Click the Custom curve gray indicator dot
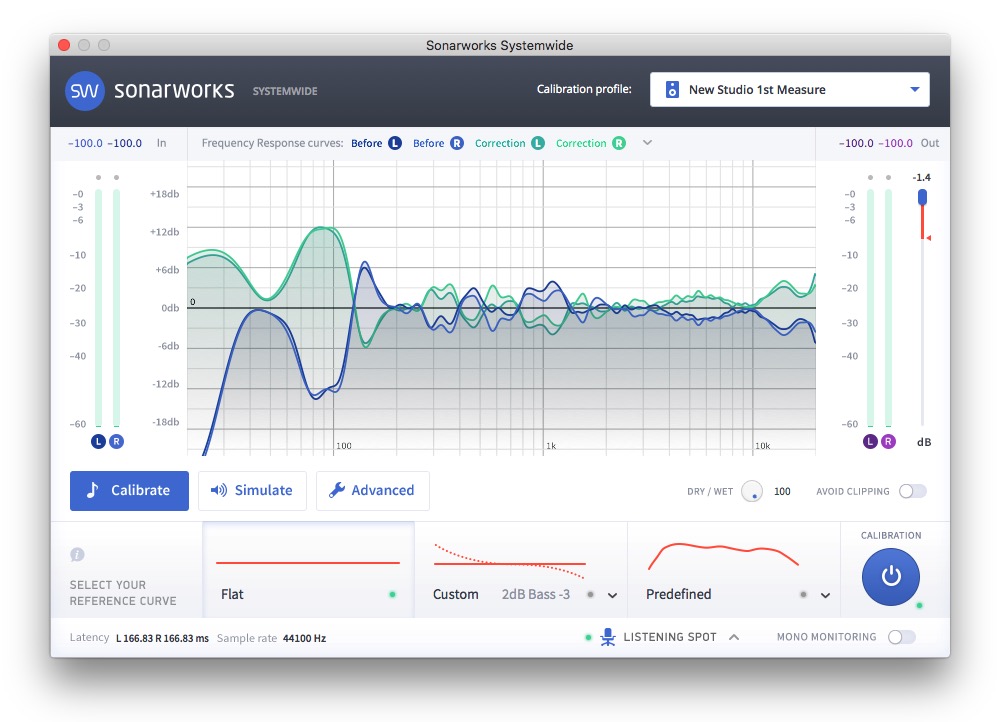Screen dimensions: 997x722 pyautogui.click(x=591, y=594)
